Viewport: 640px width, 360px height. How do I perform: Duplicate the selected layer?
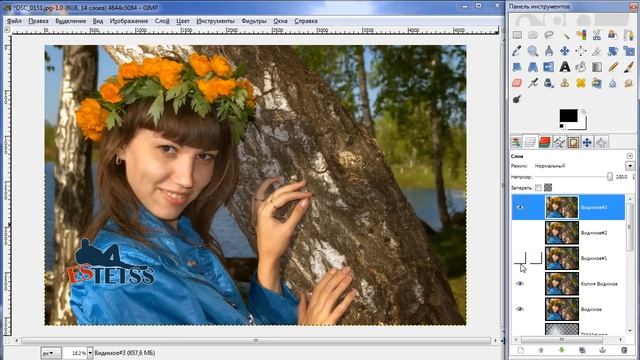coord(582,350)
